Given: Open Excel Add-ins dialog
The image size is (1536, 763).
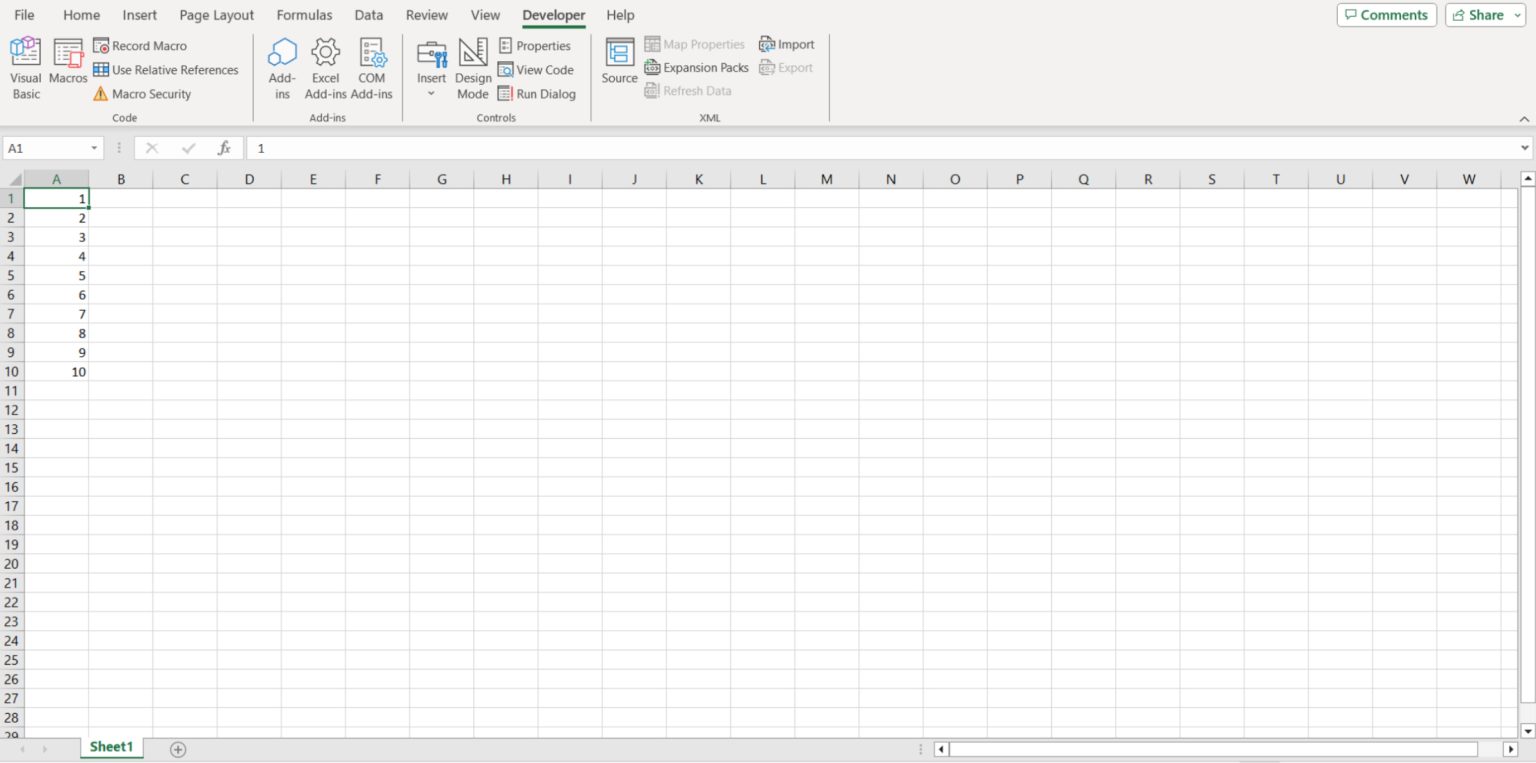Looking at the screenshot, I should coord(325,67).
